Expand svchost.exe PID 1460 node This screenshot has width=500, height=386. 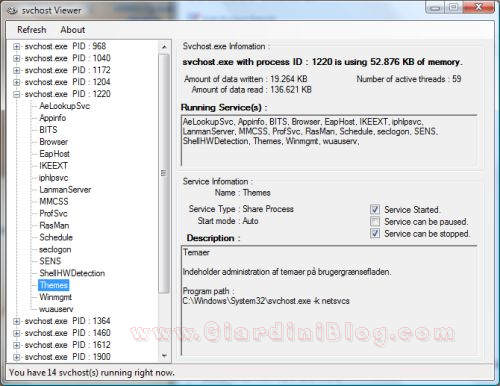tap(16, 333)
